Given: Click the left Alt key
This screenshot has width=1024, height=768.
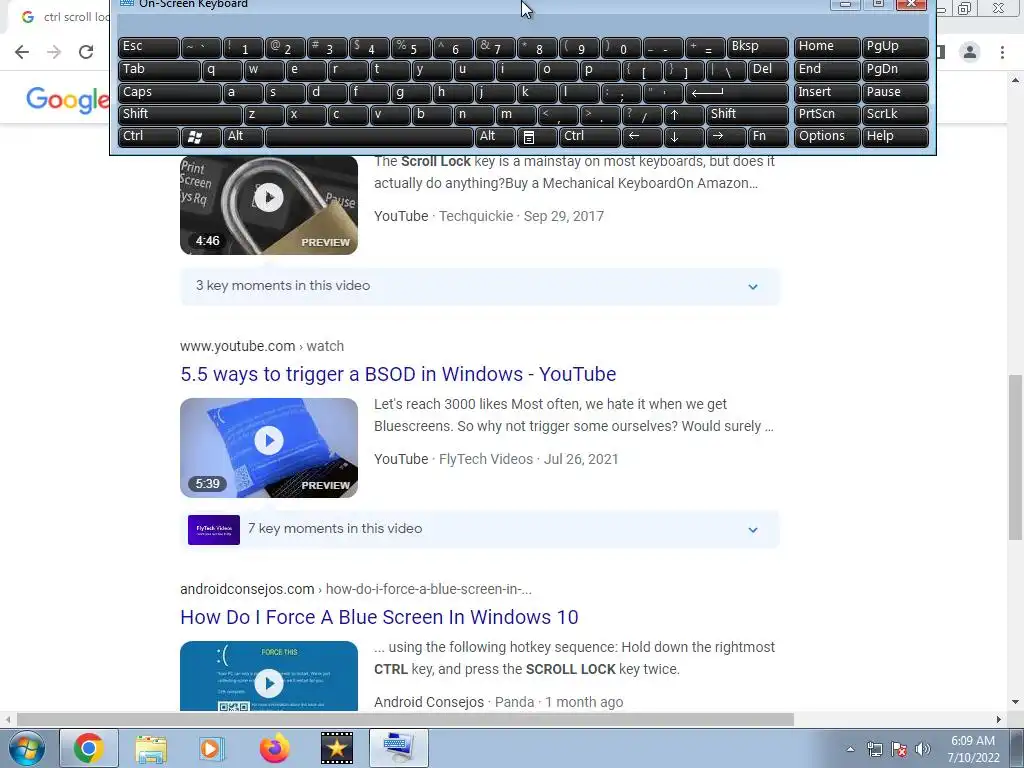Looking at the screenshot, I should pyautogui.click(x=244, y=136).
